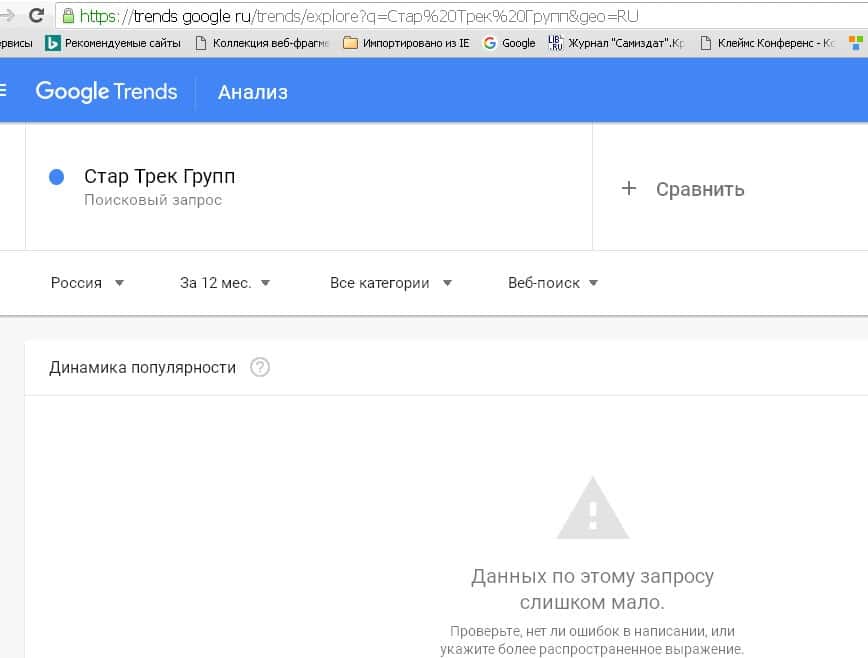
Task: Open the Google bookmark
Action: pos(509,43)
